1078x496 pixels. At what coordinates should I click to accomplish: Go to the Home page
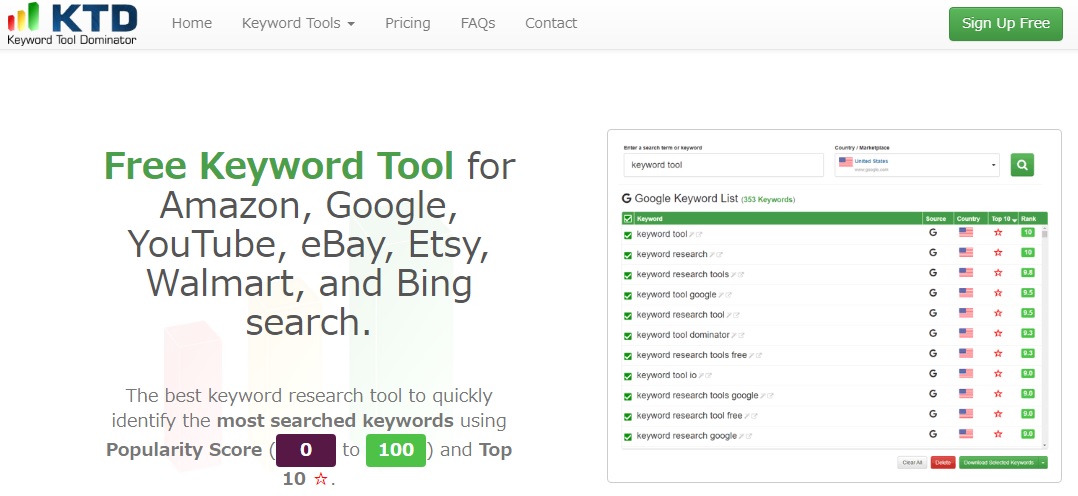pos(192,23)
